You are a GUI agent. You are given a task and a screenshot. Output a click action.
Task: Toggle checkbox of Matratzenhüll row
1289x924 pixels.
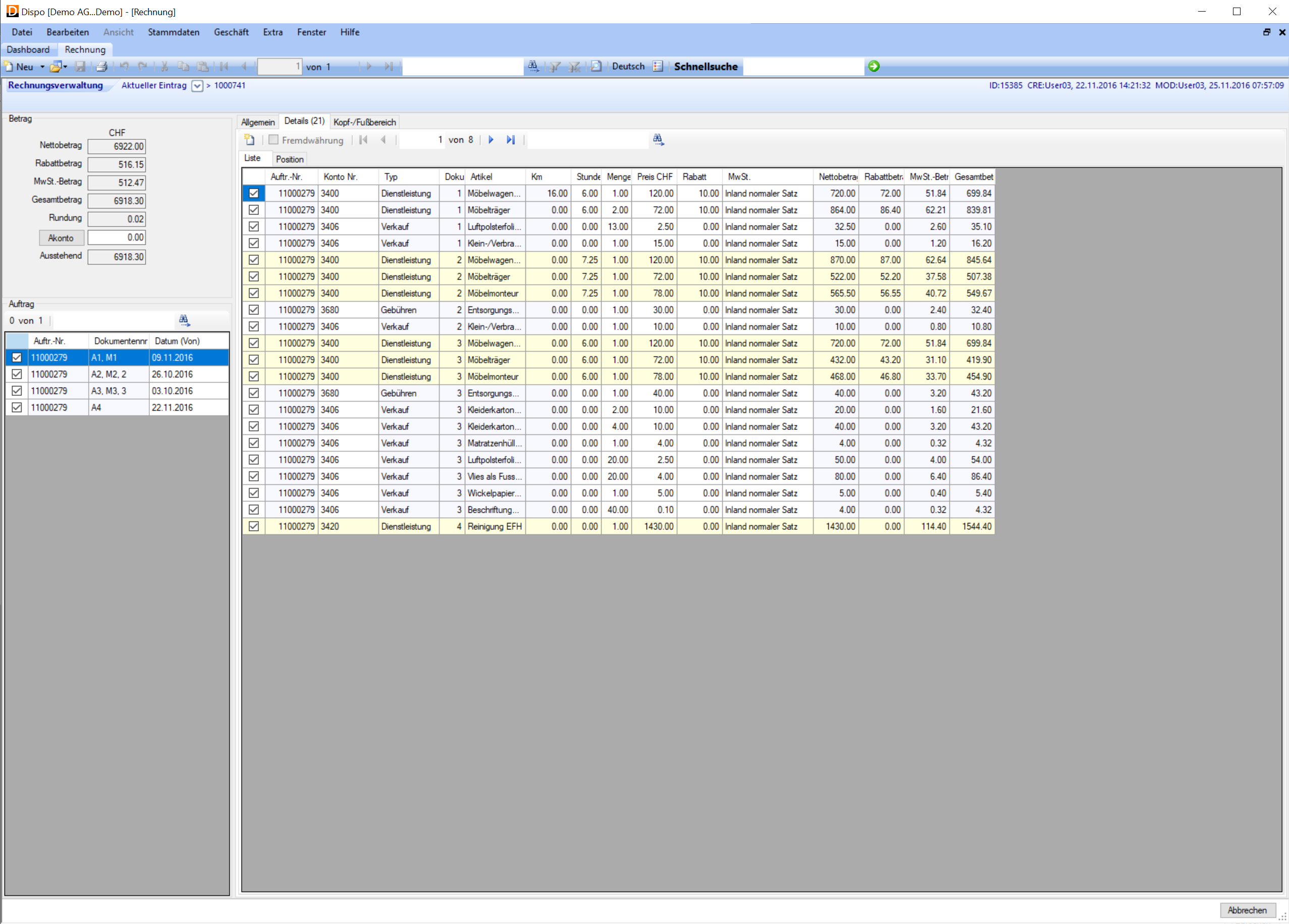(x=253, y=443)
